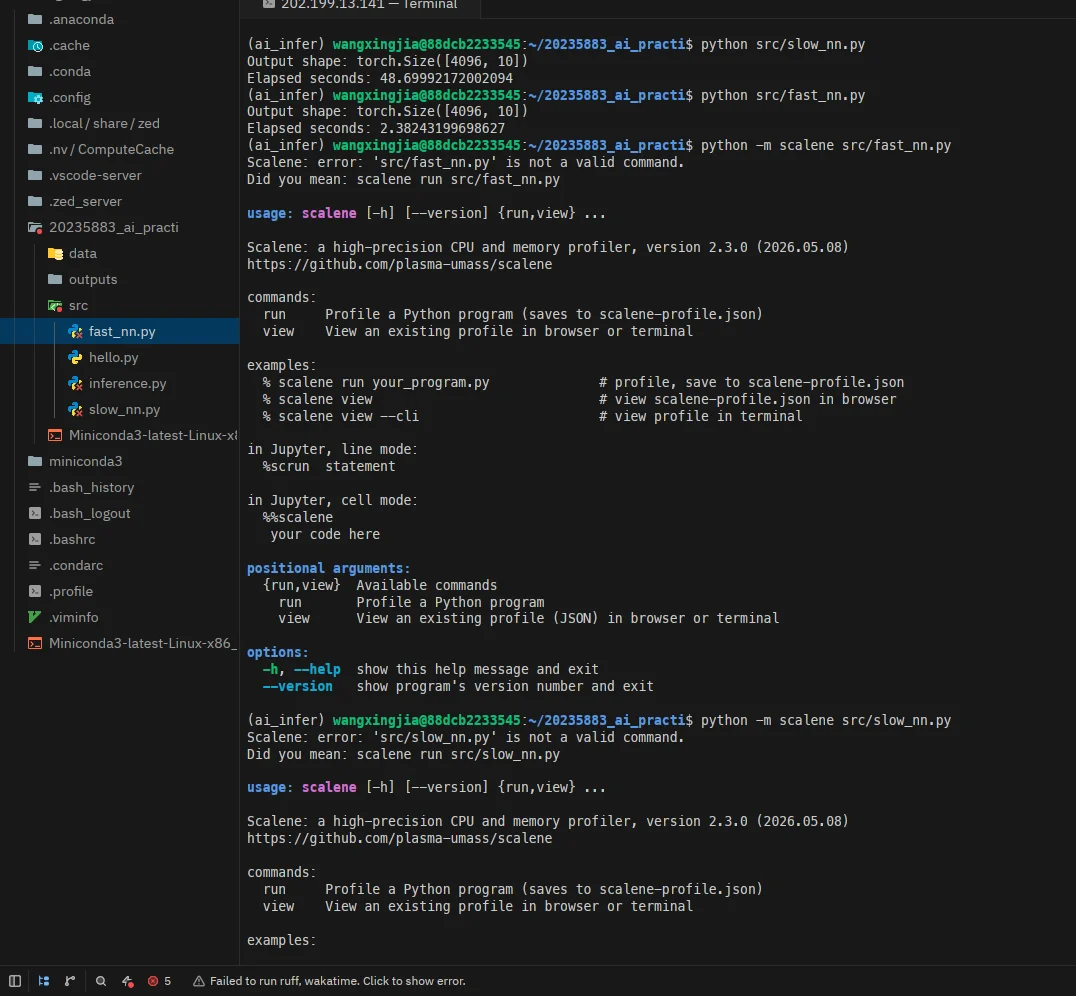Open the .viminfo file
This screenshot has width=1076, height=996.
click(x=119, y=618)
